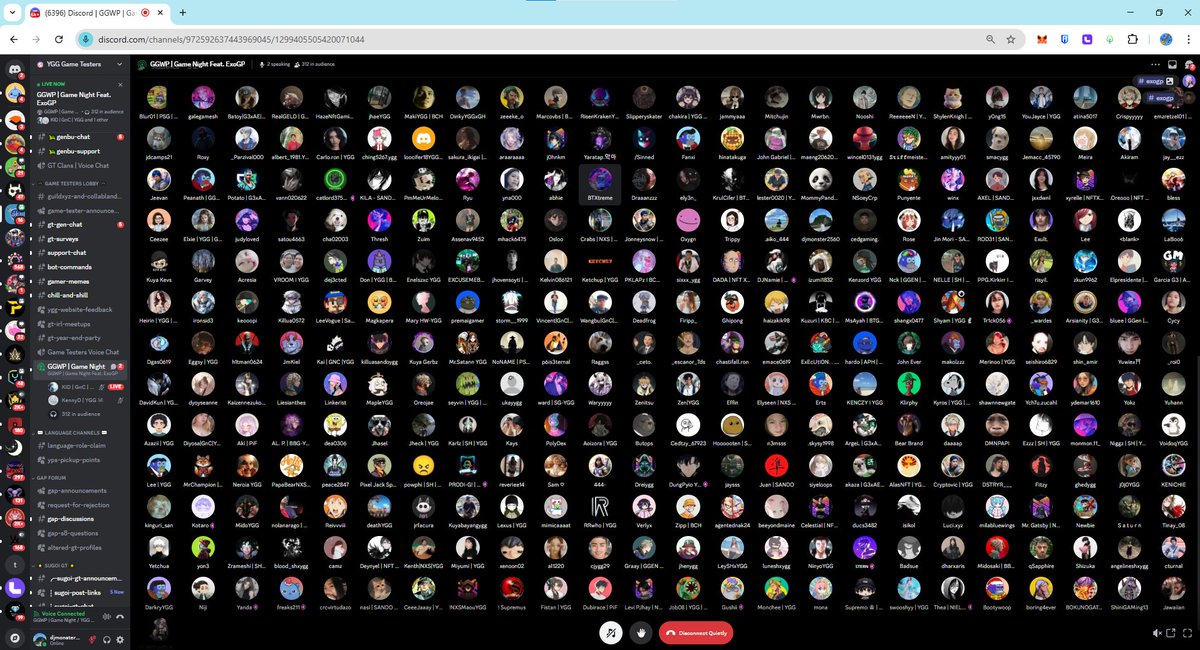
Task: Open the inbox icon in header
Action: click(1173, 64)
